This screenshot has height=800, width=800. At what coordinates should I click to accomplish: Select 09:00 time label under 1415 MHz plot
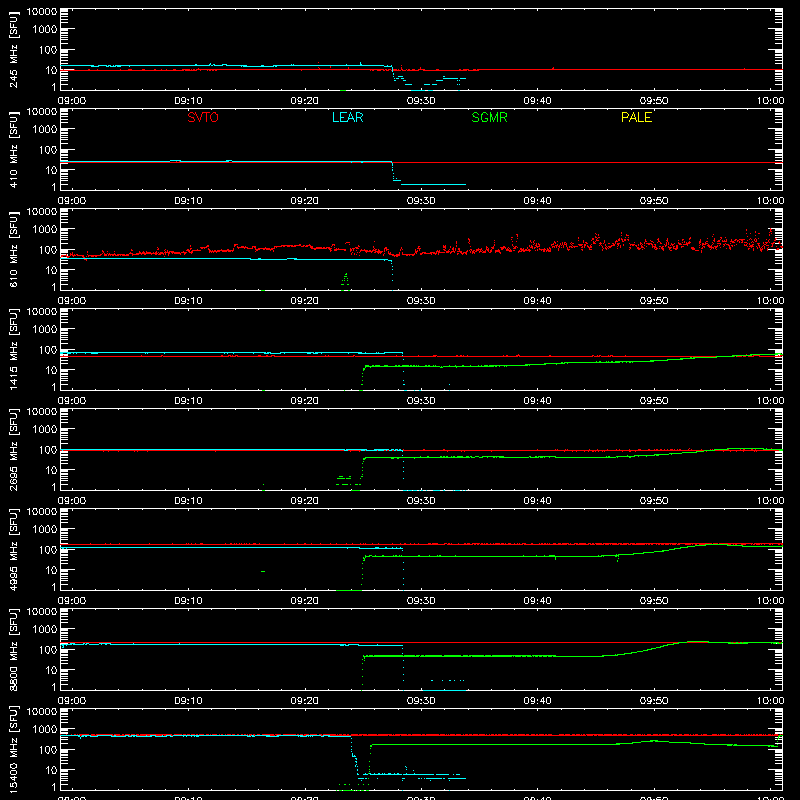click(72, 401)
